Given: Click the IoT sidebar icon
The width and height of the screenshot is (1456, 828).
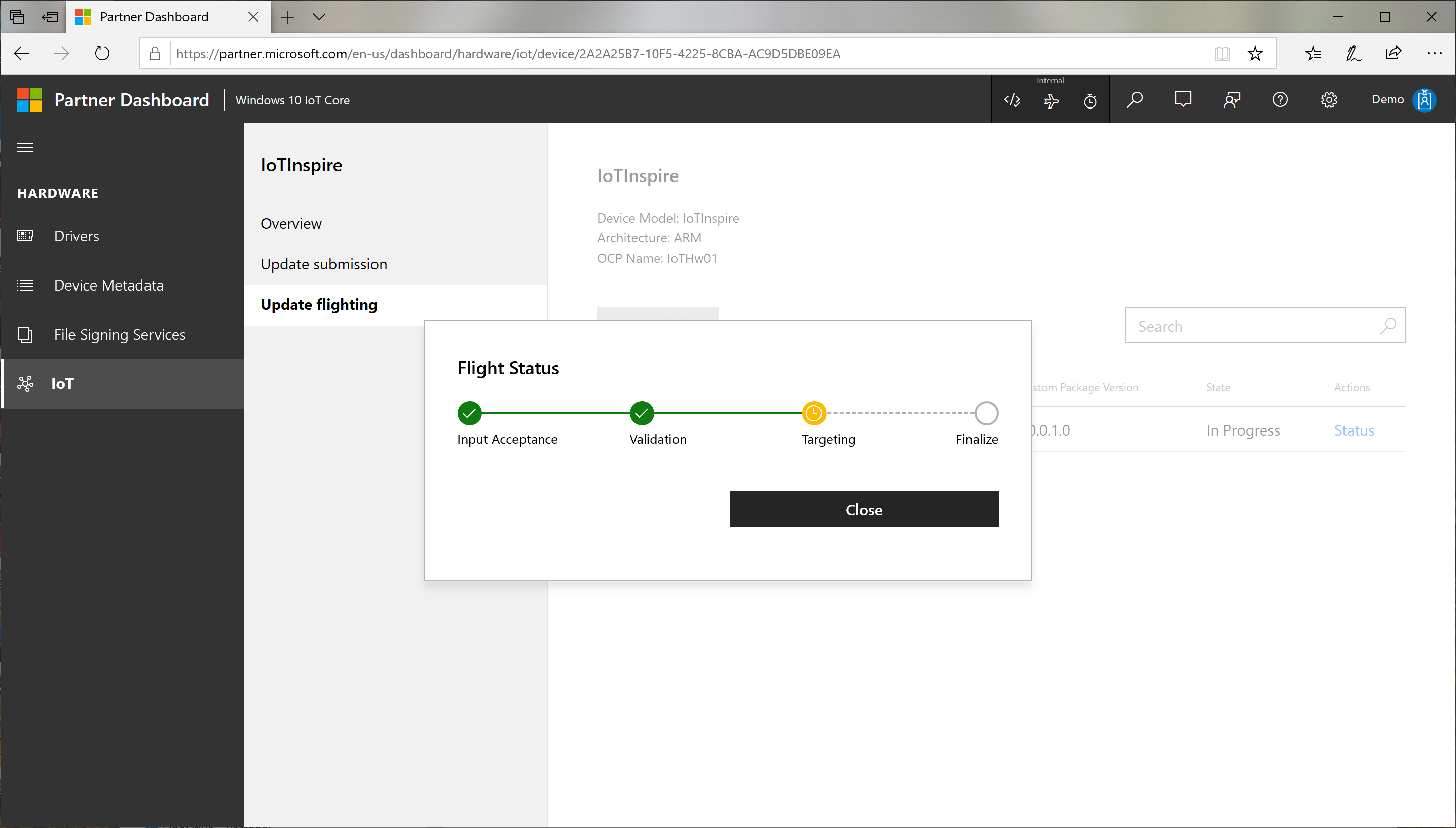Looking at the screenshot, I should coord(25,383).
